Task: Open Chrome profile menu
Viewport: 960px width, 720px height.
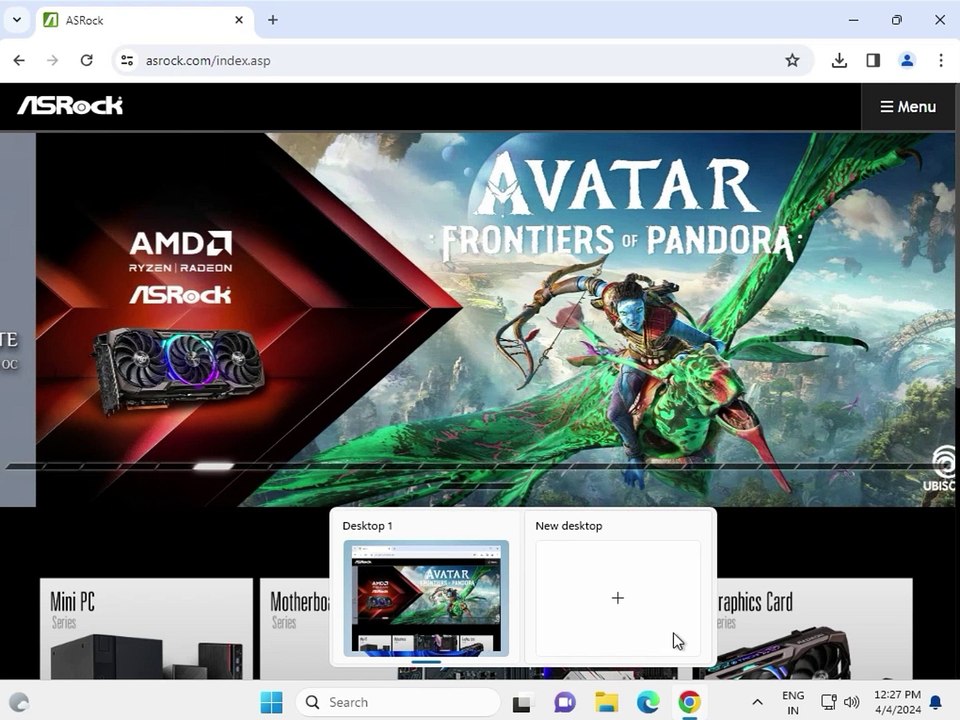Action: coord(907,60)
